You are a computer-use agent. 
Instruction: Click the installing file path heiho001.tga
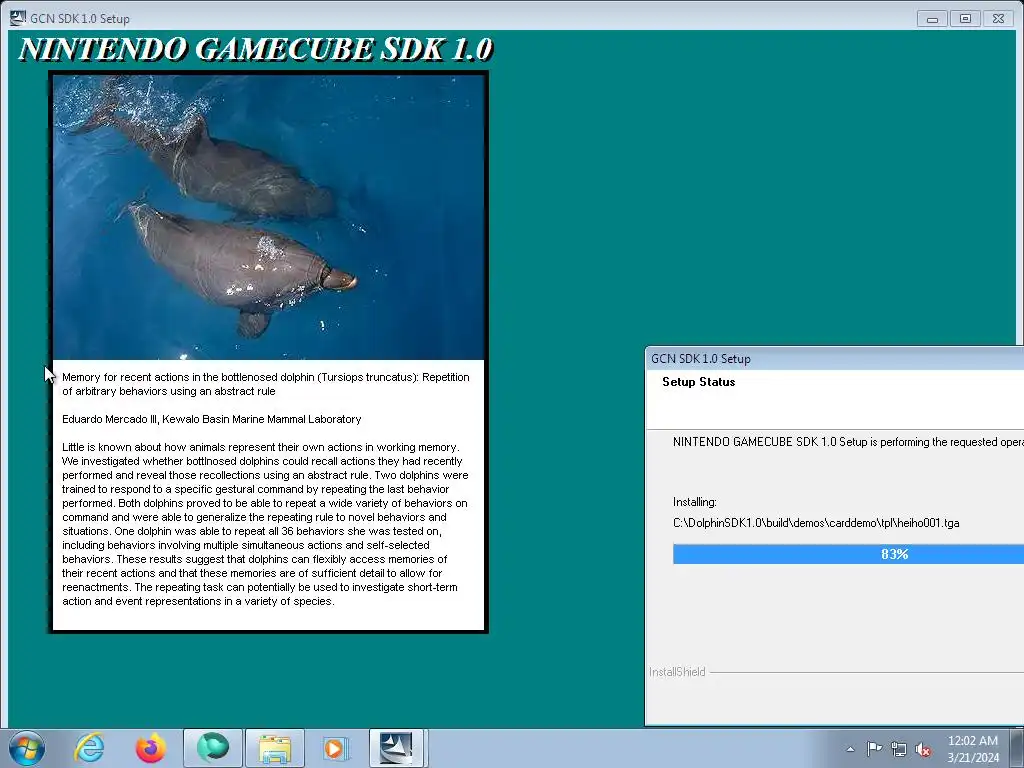pos(816,523)
